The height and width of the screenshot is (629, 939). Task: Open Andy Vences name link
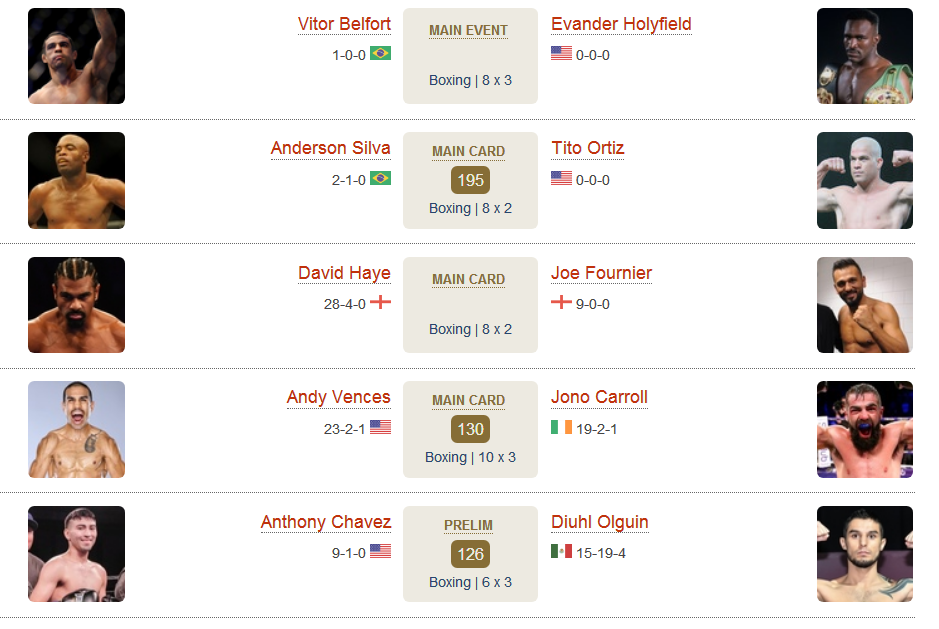pos(338,397)
